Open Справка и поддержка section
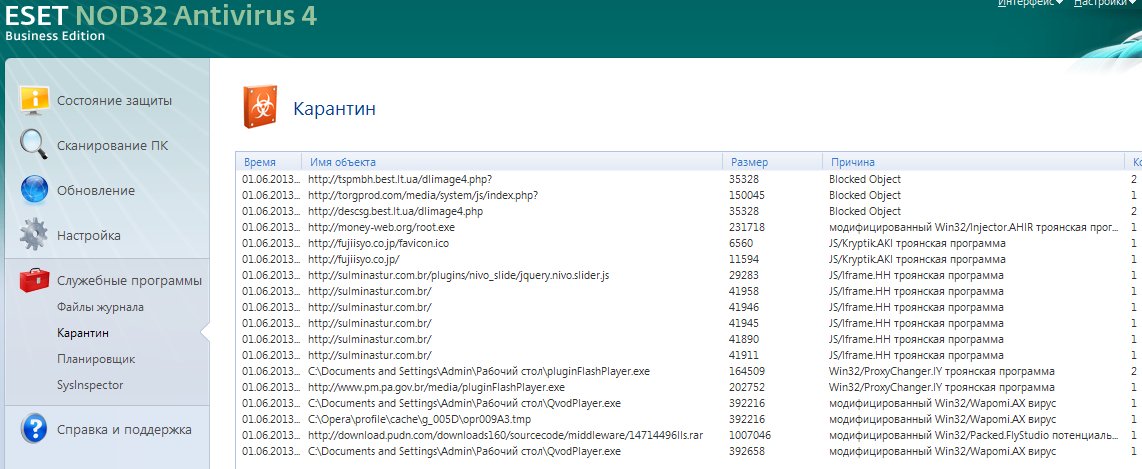The height and width of the screenshot is (469, 1142). point(124,430)
